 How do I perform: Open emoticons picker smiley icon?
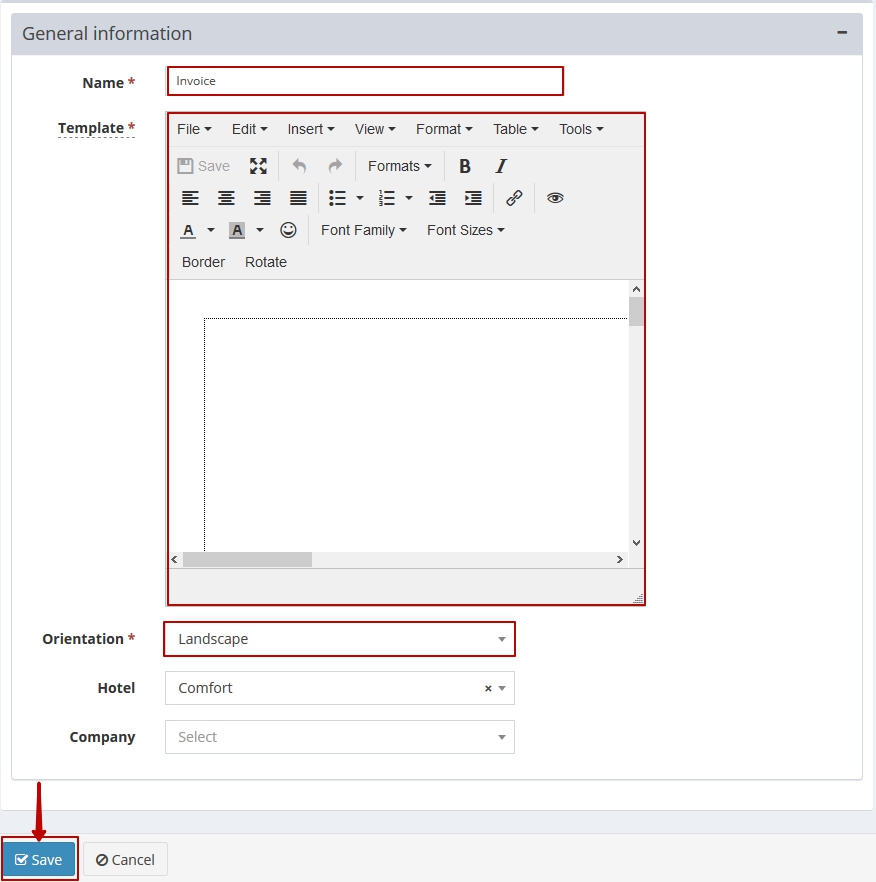[288, 230]
